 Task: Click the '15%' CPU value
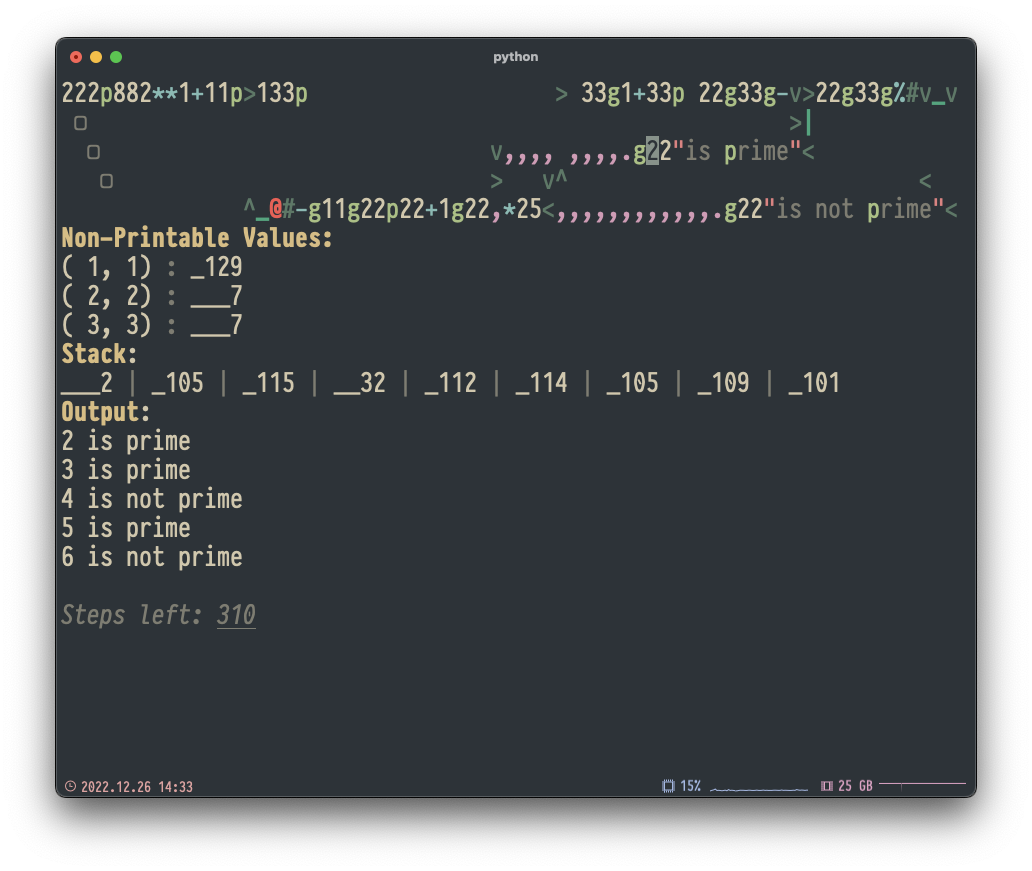(690, 786)
